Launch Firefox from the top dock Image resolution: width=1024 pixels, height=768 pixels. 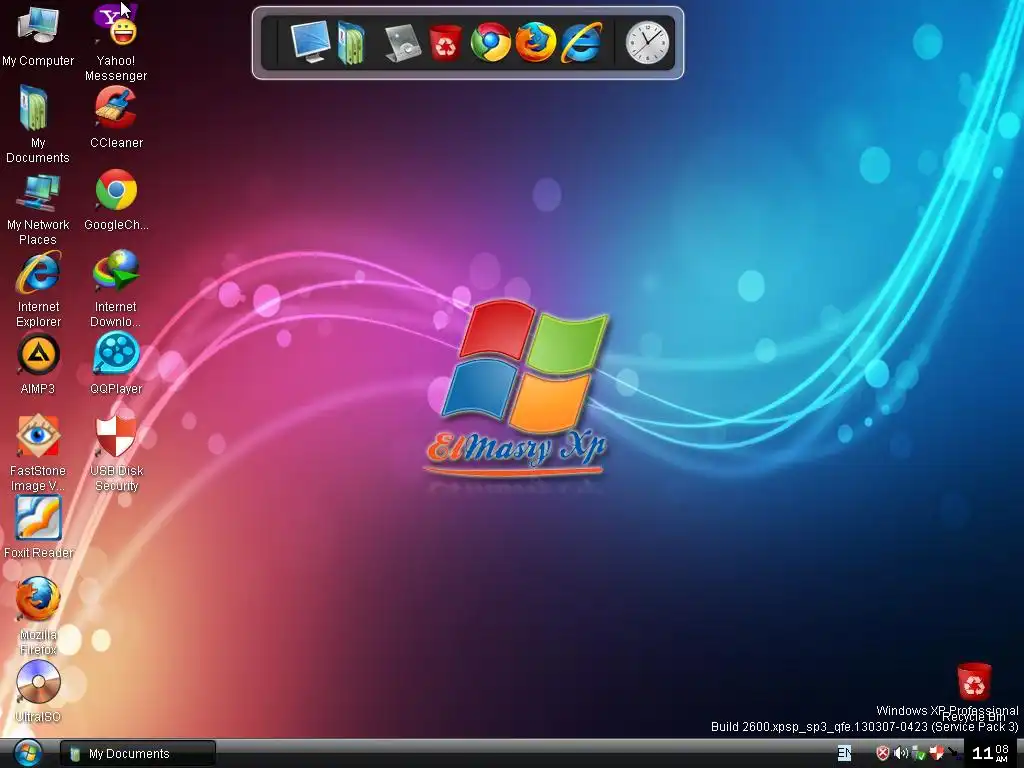tap(536, 42)
